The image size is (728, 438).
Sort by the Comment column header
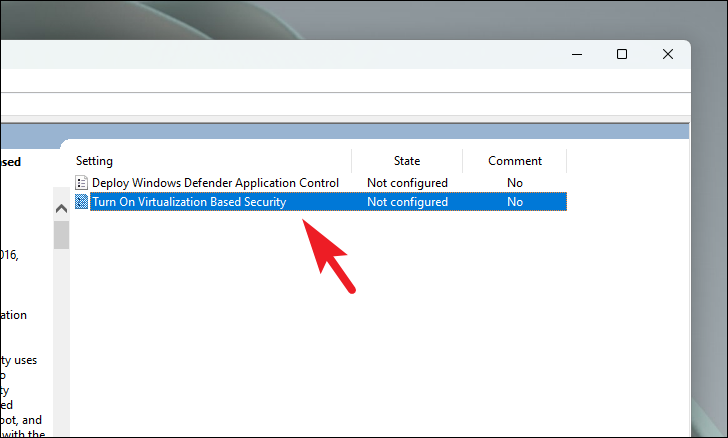pos(515,161)
